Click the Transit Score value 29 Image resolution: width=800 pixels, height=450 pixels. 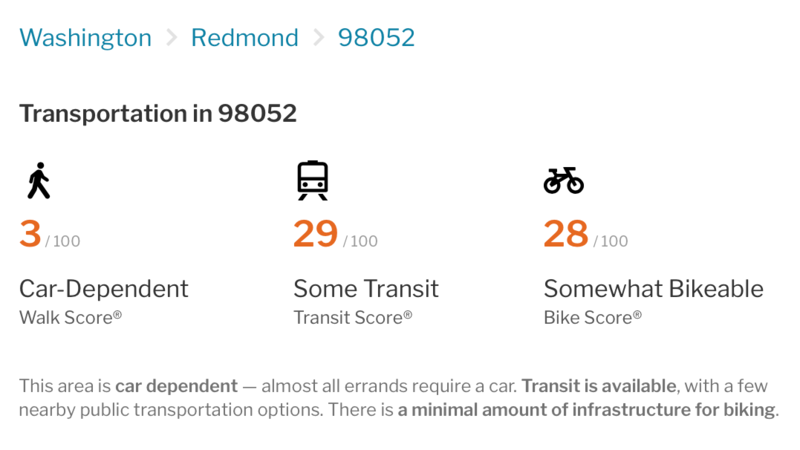(x=316, y=234)
